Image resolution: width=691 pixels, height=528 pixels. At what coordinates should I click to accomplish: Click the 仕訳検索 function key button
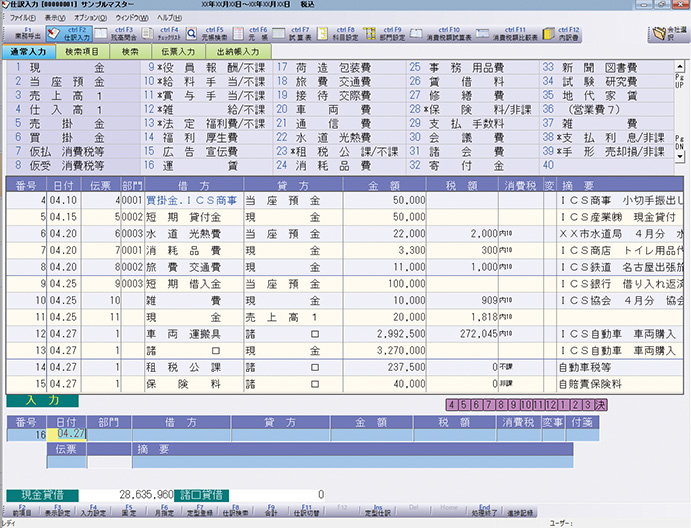(235, 509)
